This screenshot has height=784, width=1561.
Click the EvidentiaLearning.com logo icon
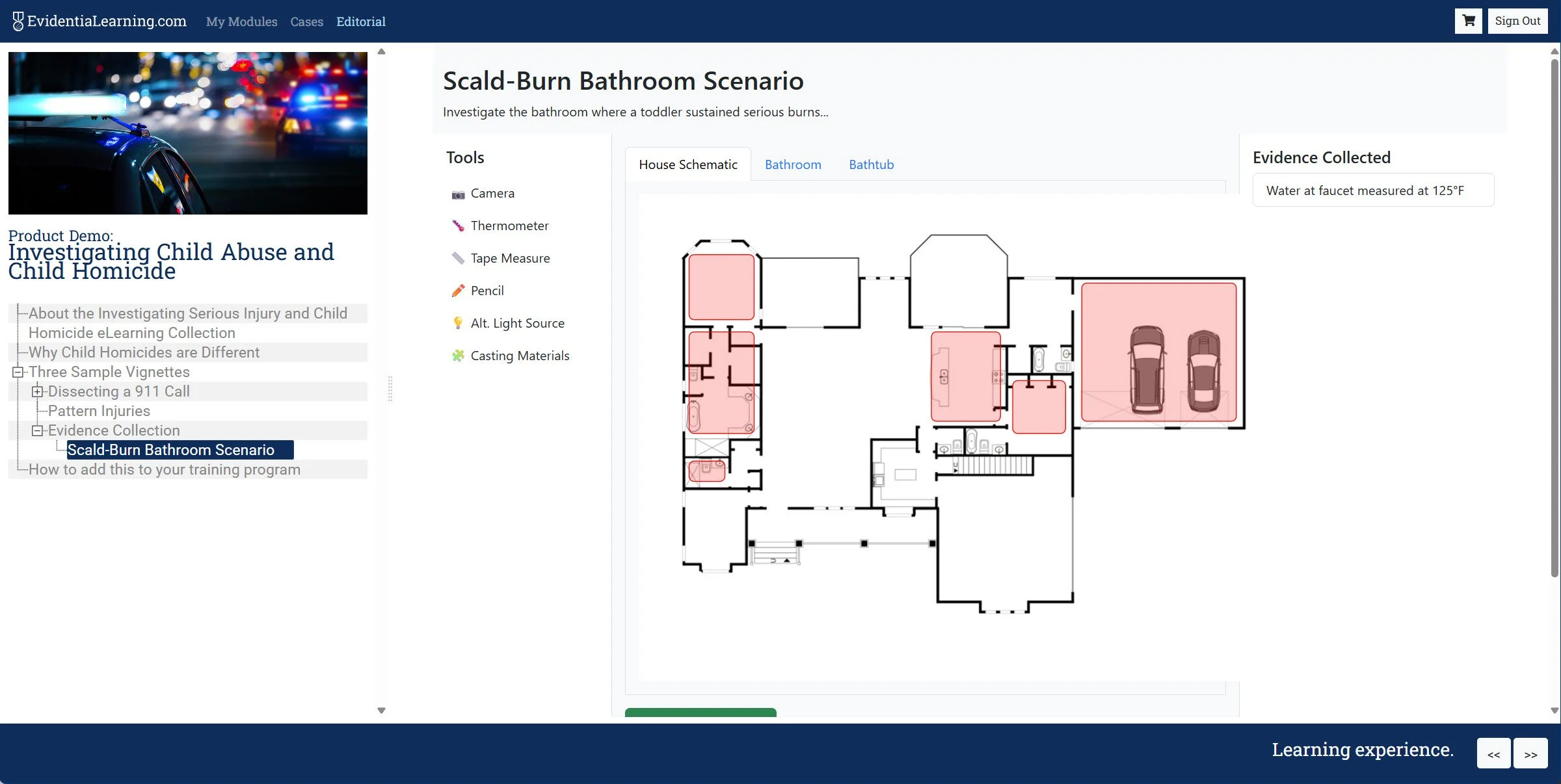click(x=18, y=21)
